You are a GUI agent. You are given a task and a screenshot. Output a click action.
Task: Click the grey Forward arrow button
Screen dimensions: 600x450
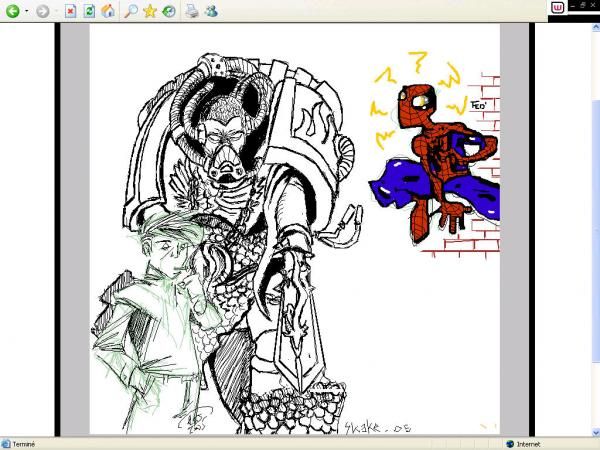click(42, 11)
